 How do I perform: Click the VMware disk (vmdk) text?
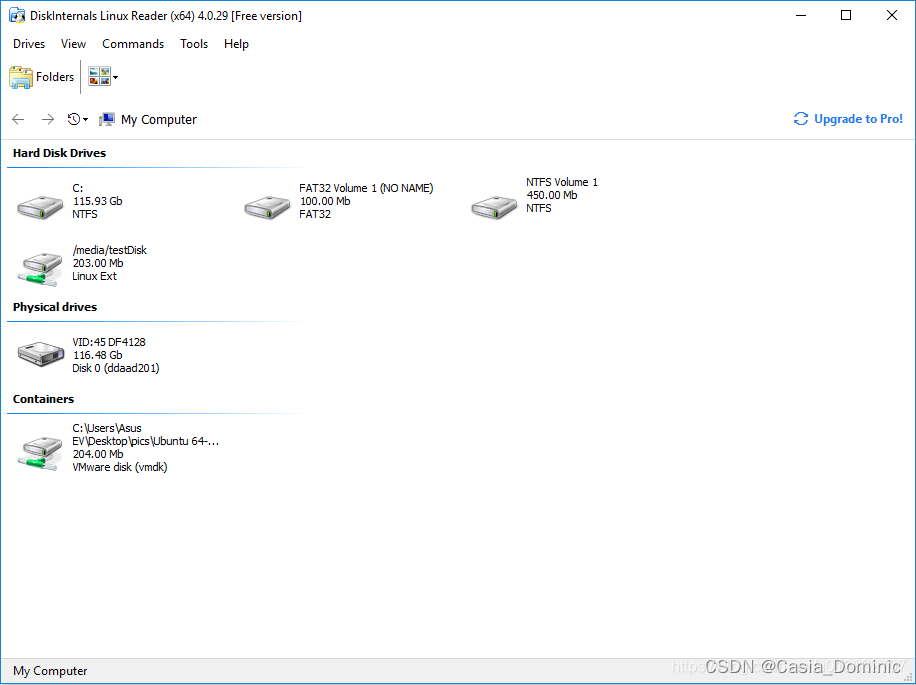coord(120,467)
